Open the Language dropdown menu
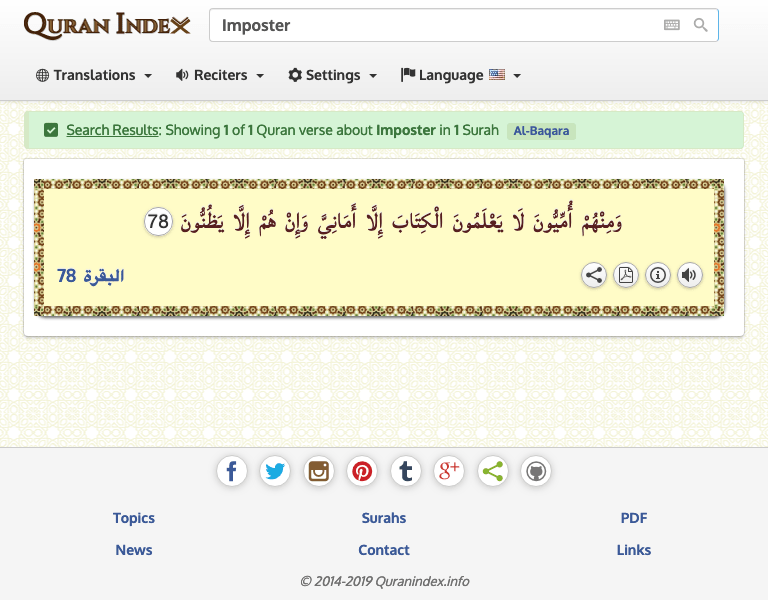 click(461, 75)
